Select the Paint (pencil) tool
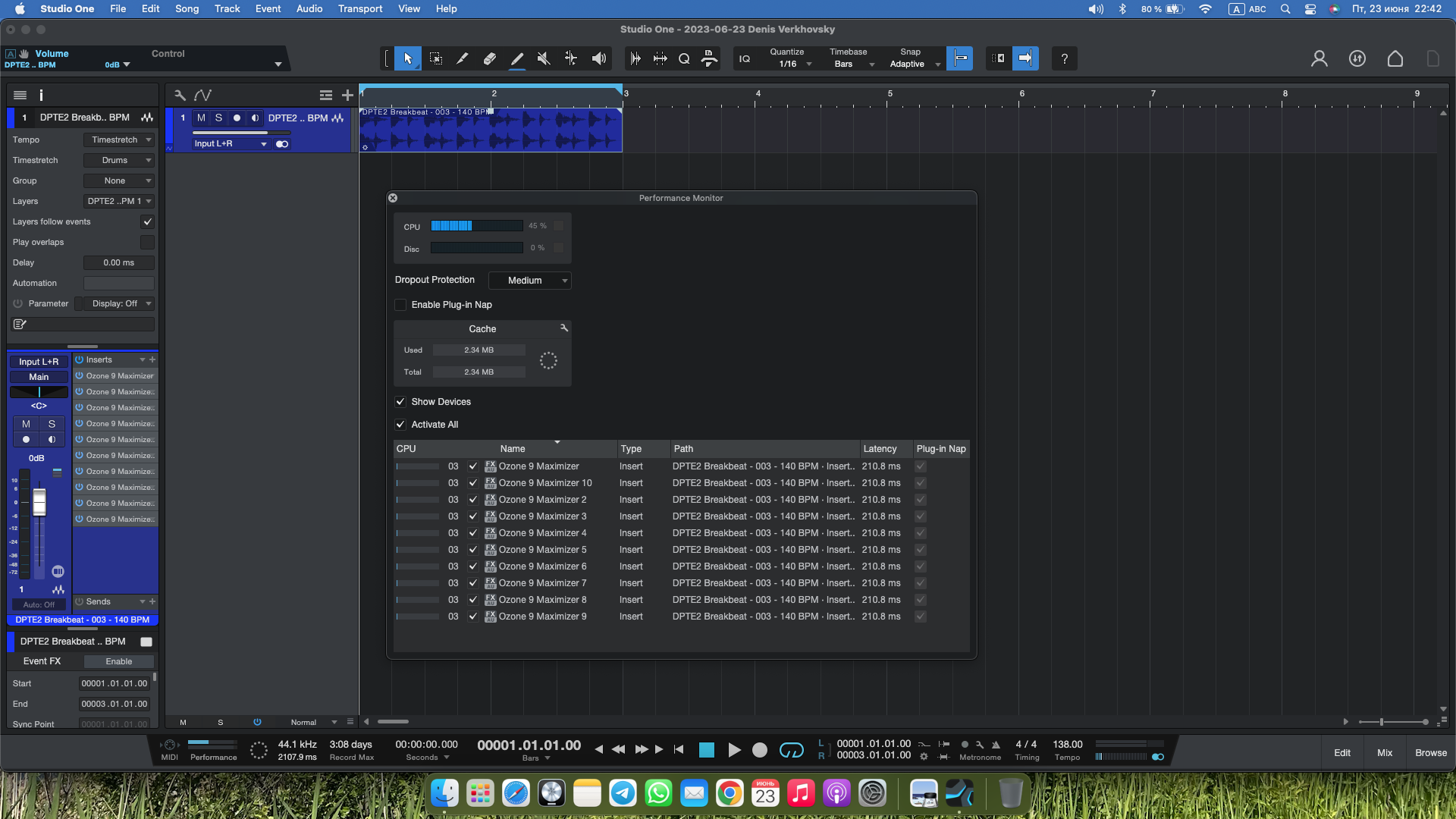The width and height of the screenshot is (1456, 819). [x=516, y=58]
